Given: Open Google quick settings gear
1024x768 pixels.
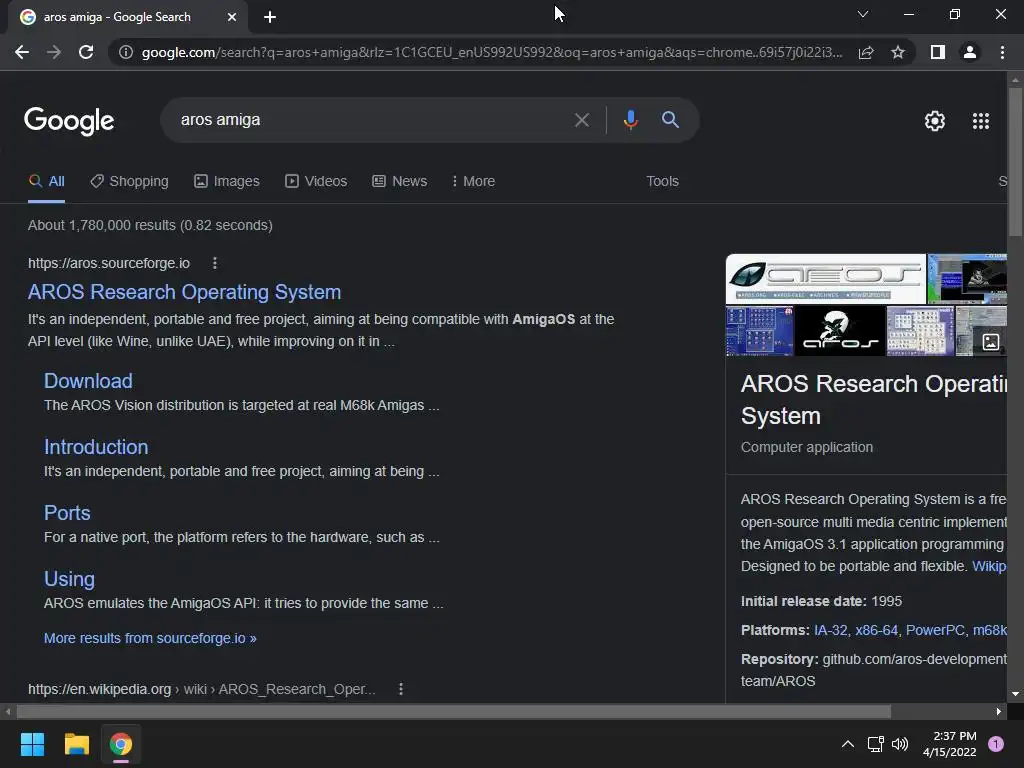Looking at the screenshot, I should (x=935, y=121).
